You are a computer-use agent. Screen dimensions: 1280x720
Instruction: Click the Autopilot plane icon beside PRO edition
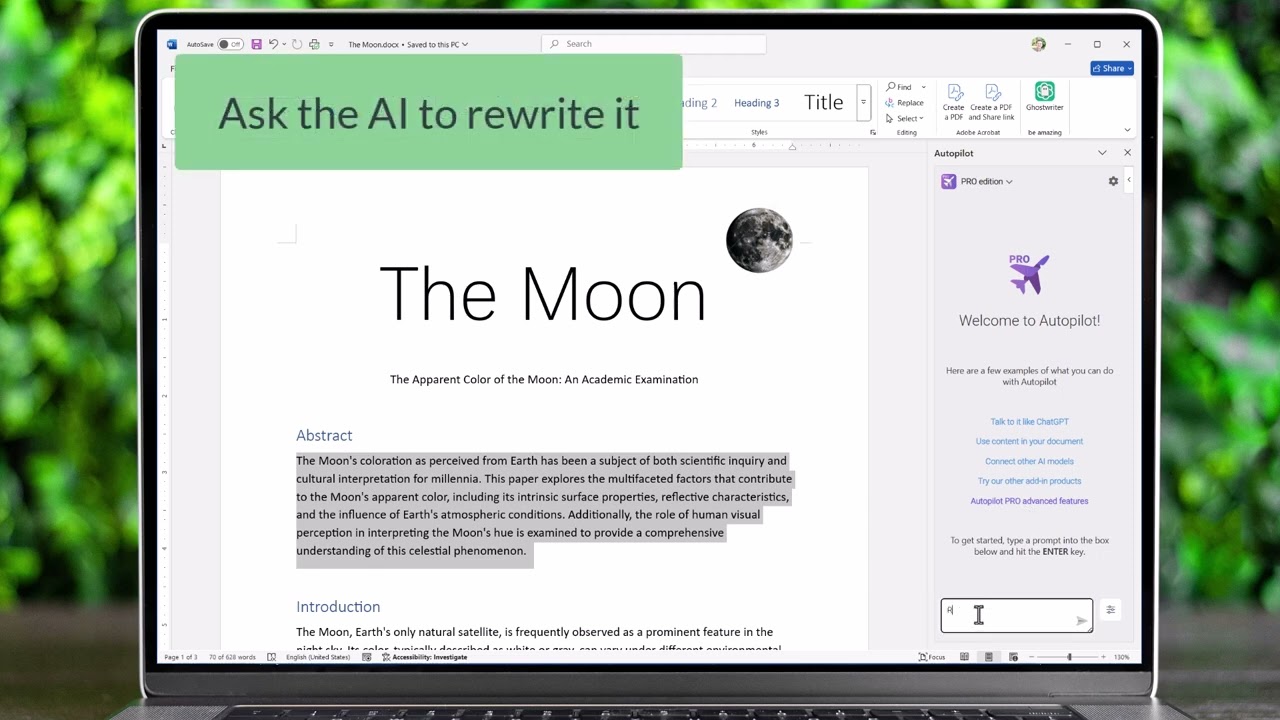(x=949, y=181)
